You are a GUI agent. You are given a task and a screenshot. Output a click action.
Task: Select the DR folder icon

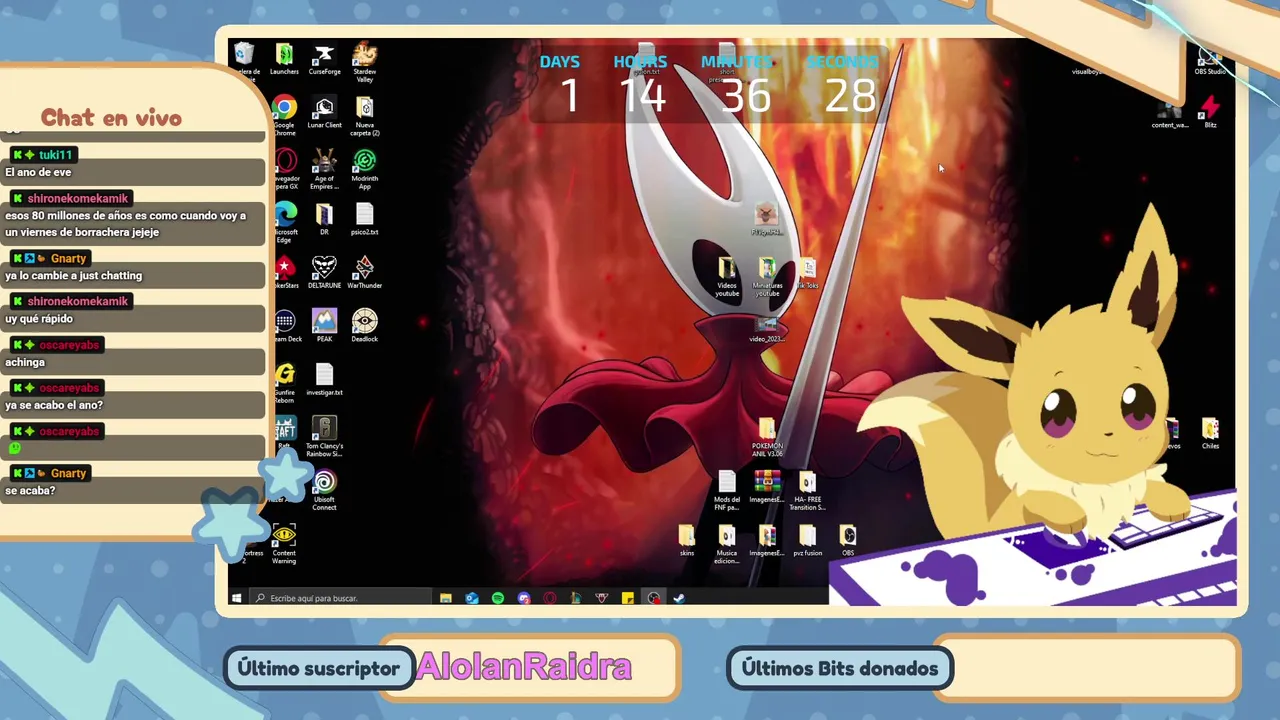point(324,220)
